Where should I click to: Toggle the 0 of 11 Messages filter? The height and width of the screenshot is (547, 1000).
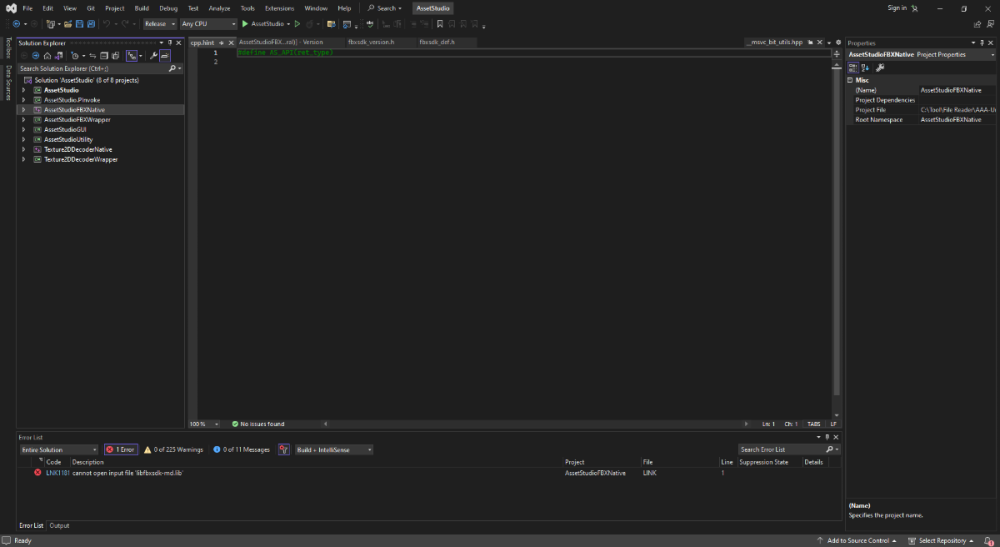(242, 449)
